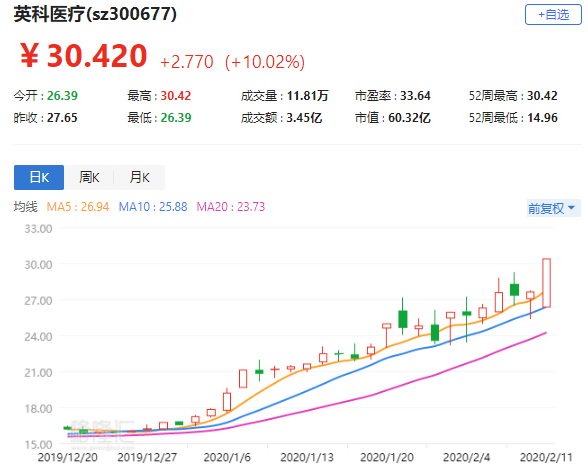Click the percent change (+10.02%)
This screenshot has width=588, height=467.
tap(265, 62)
